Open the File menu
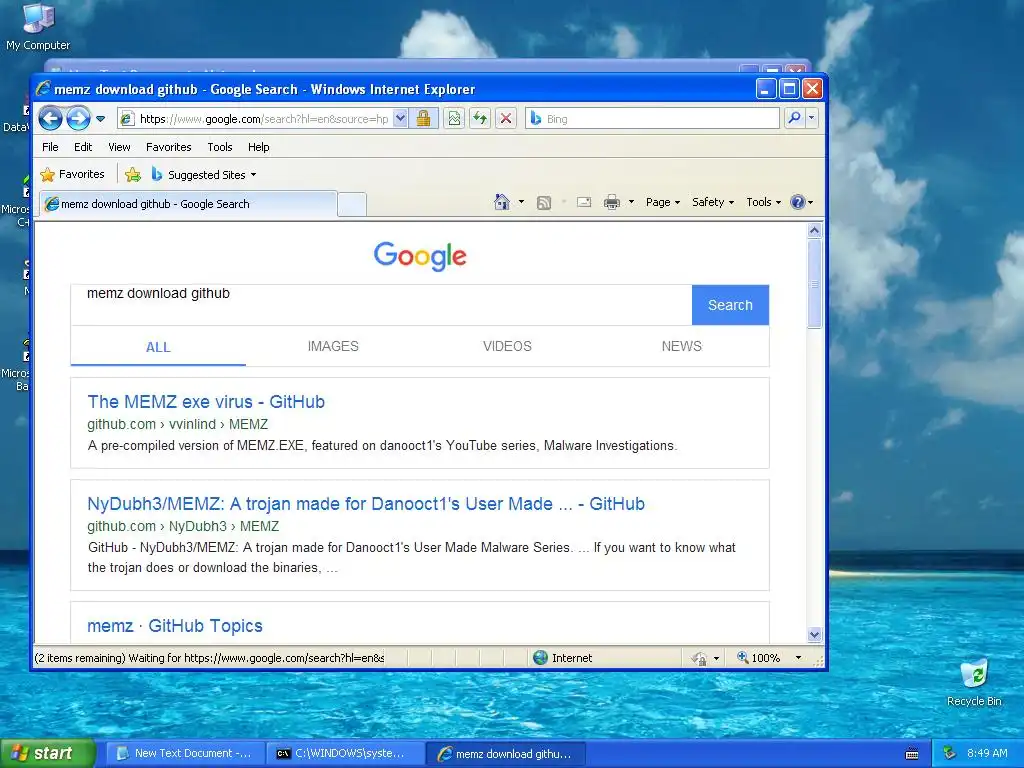Viewport: 1024px width, 768px height. pos(50,147)
